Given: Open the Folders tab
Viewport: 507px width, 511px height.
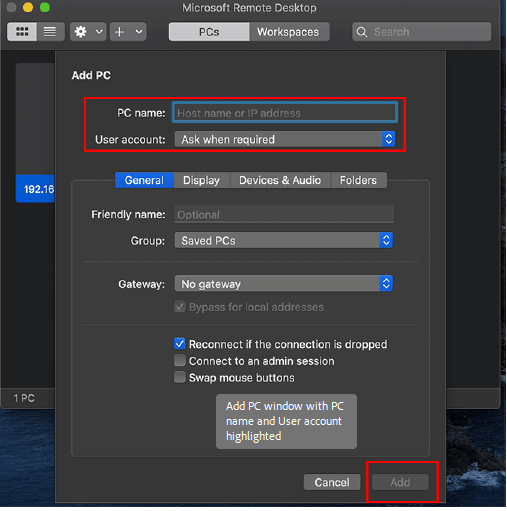Looking at the screenshot, I should click(x=358, y=180).
